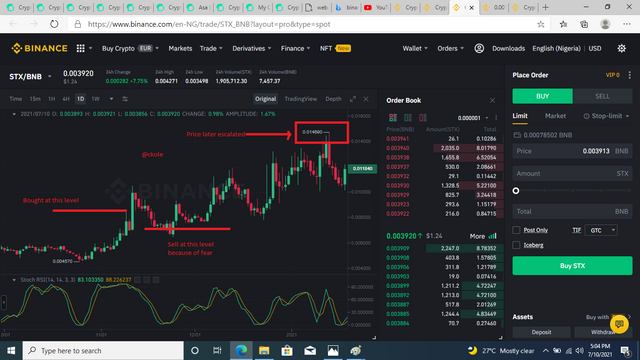Screen dimensions: 640x360
Task: Open File Explorer from taskbar
Action: 264,351
